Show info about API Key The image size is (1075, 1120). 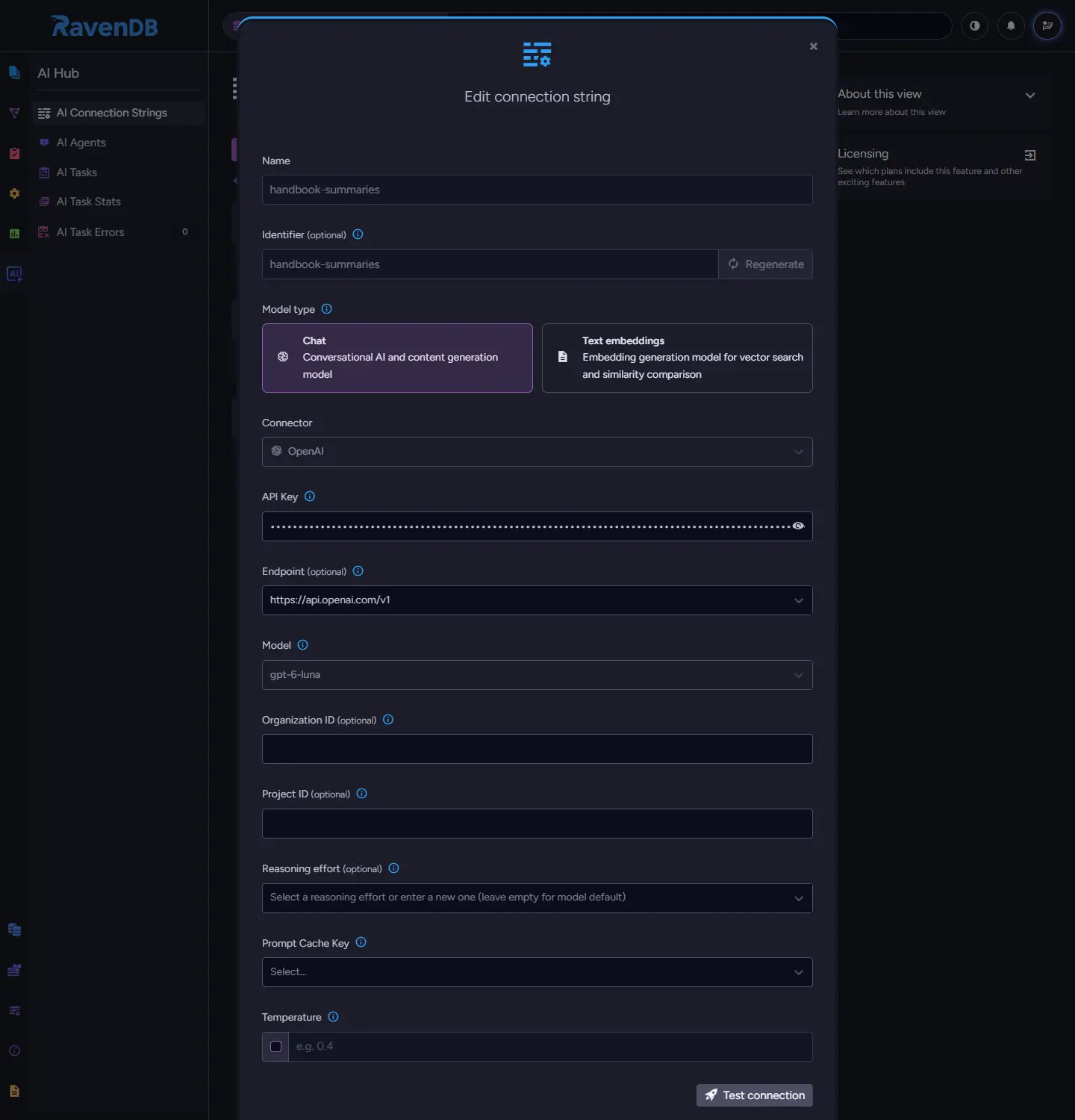310,497
